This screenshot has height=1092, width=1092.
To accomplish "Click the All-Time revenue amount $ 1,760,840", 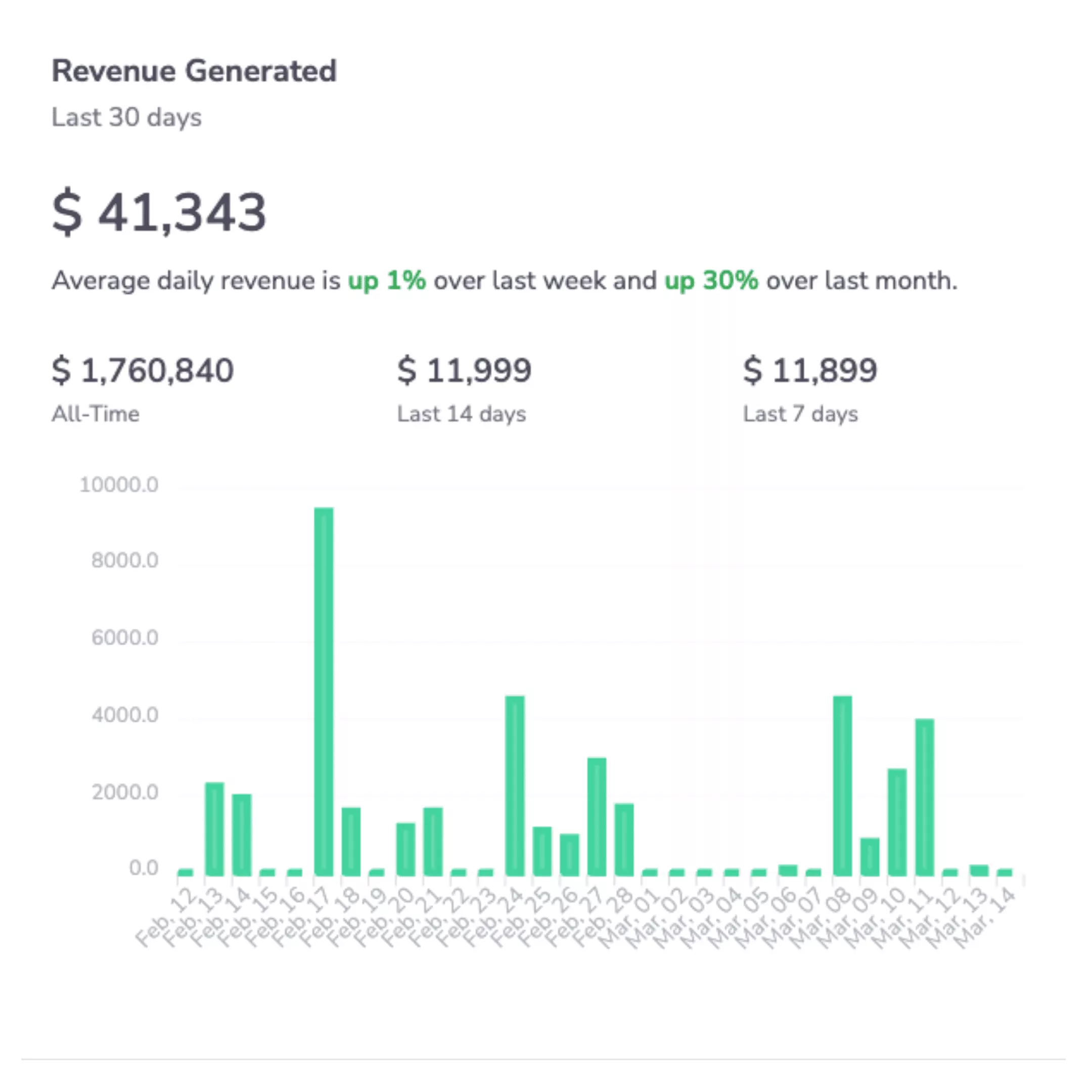I will click(143, 371).
